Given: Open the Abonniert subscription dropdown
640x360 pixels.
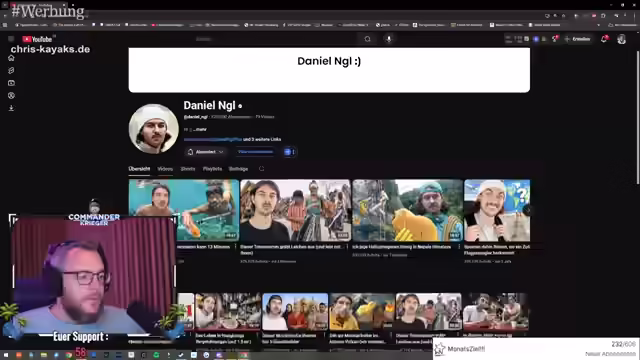Looking at the screenshot, I should pos(206,152).
